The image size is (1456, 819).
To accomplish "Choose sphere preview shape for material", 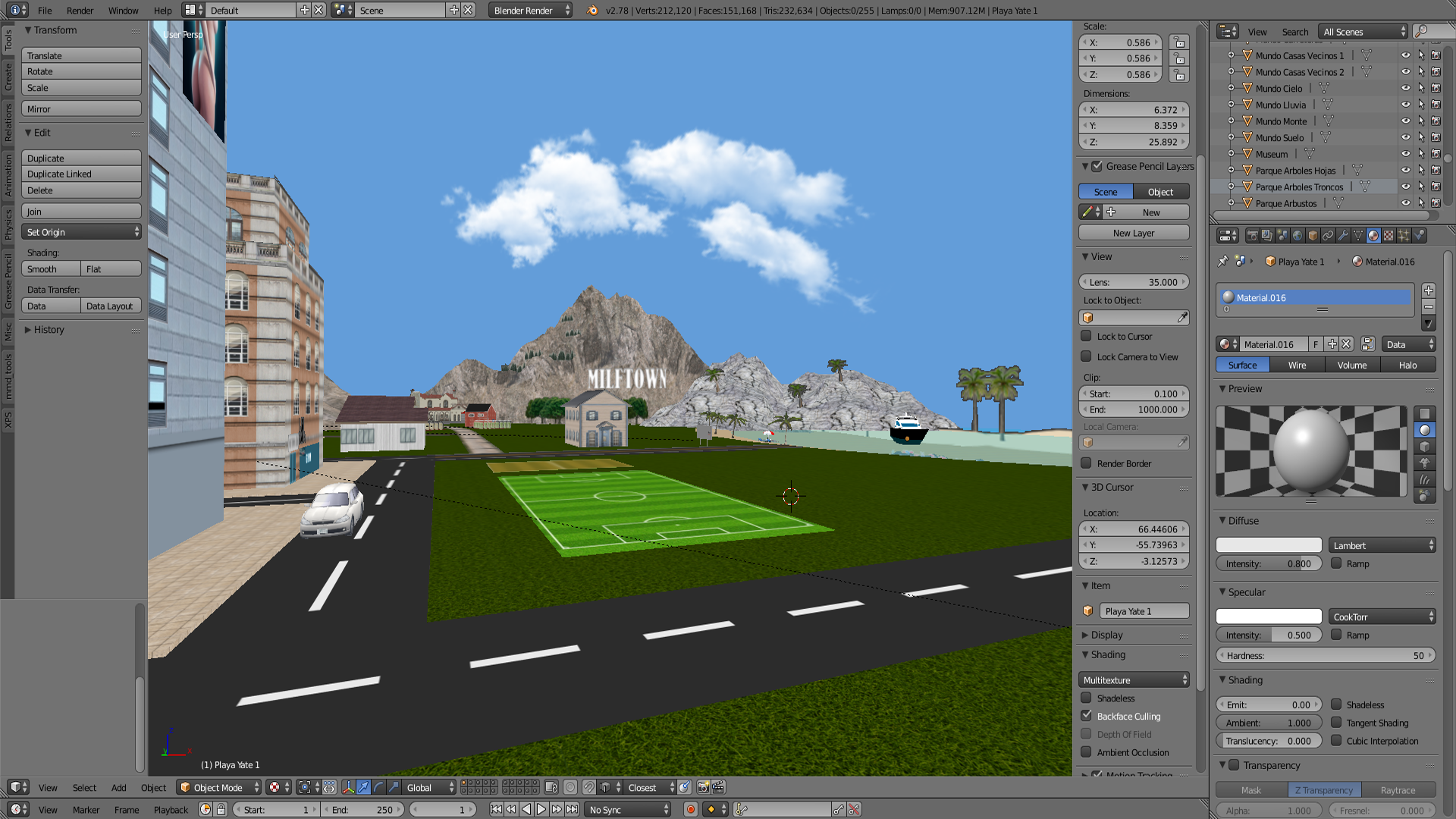I will point(1425,430).
